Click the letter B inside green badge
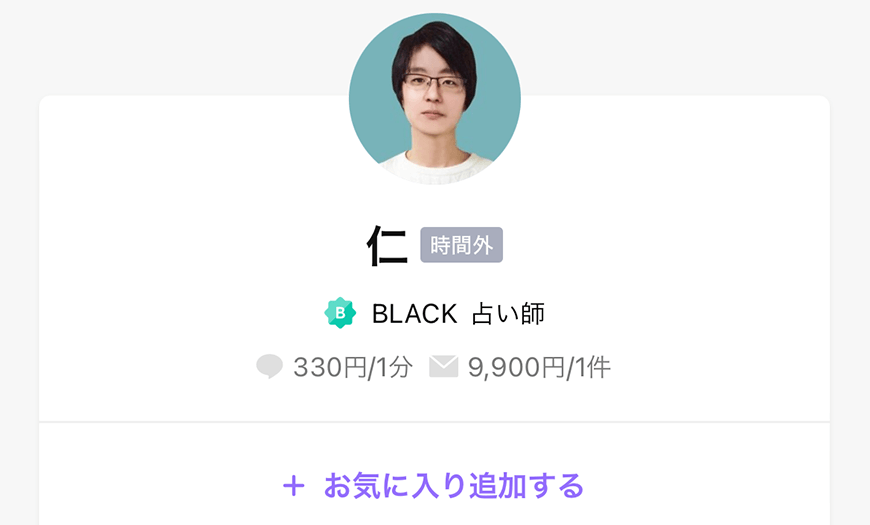Screen dimensions: 870x525 tap(340, 313)
